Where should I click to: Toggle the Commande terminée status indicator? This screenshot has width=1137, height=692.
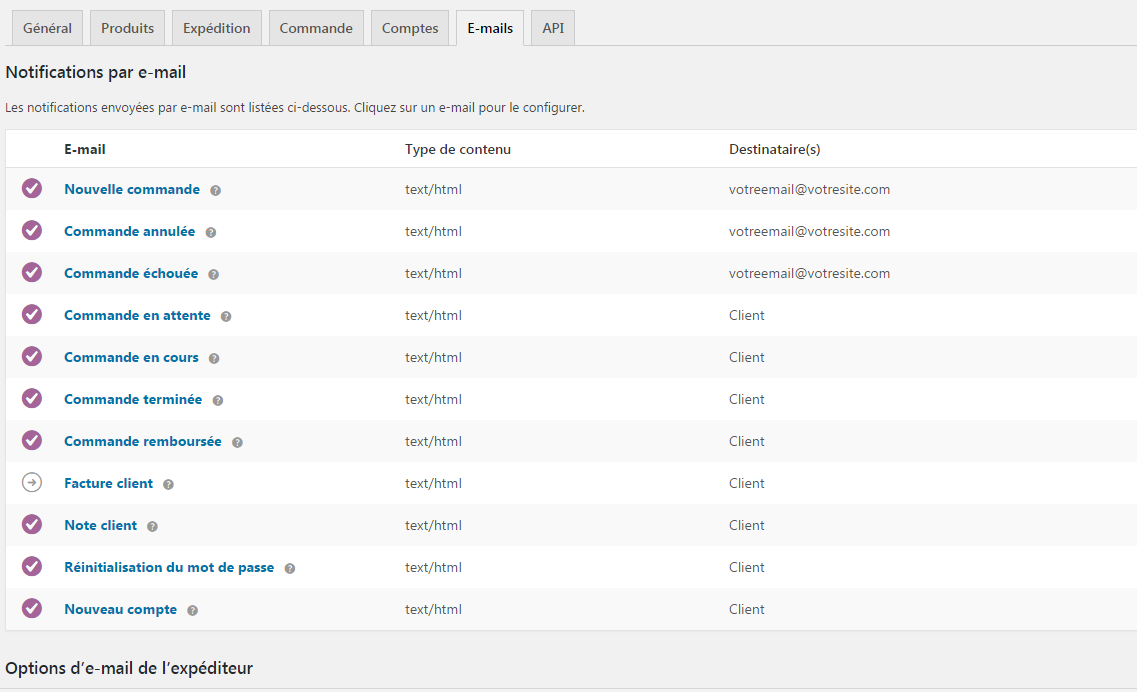tap(31, 398)
